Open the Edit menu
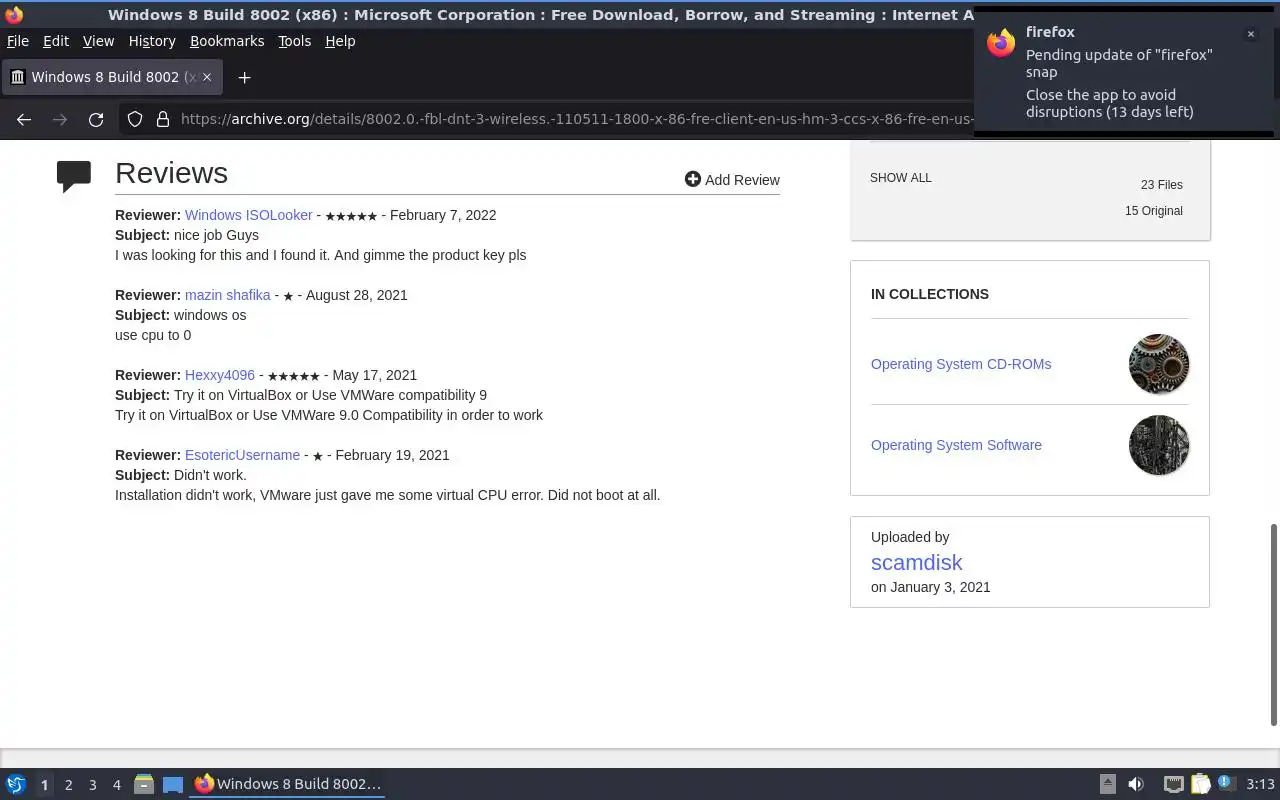 56,41
